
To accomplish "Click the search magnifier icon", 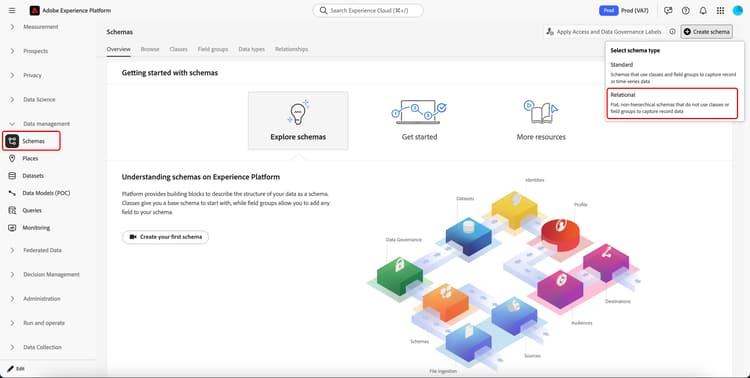I will pyautogui.click(x=323, y=11).
